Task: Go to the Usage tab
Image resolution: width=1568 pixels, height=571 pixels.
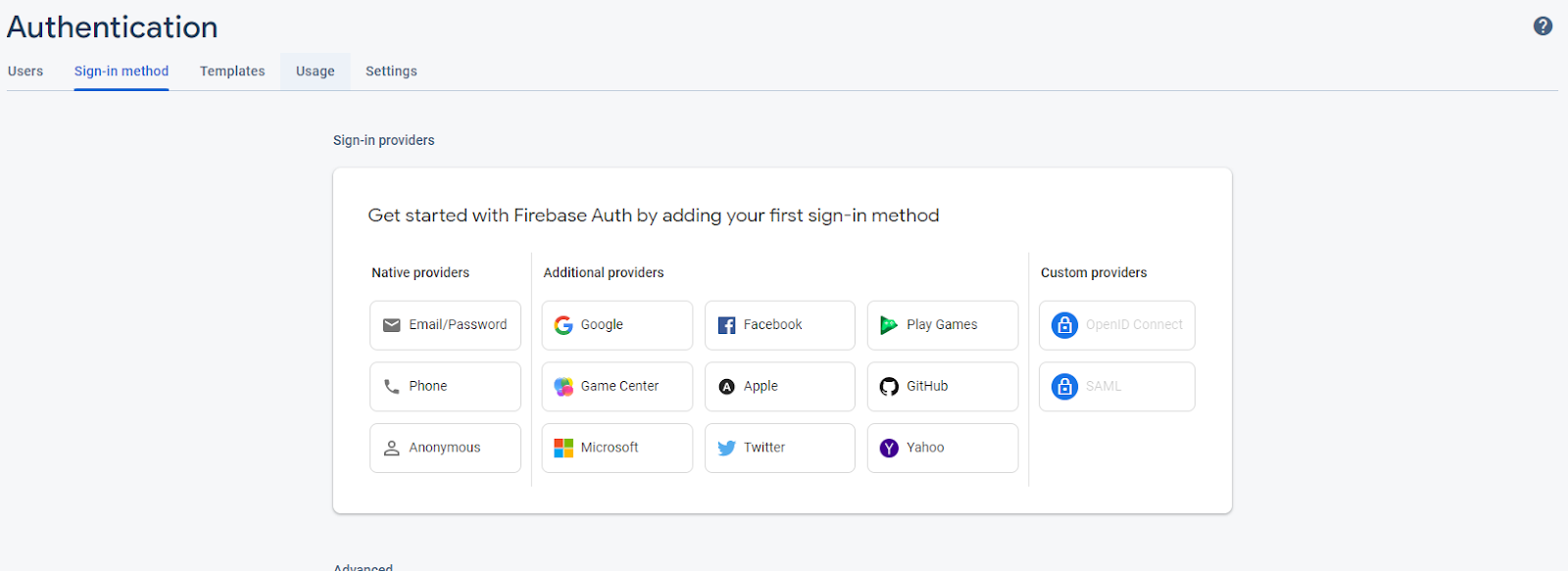Action: (x=316, y=71)
